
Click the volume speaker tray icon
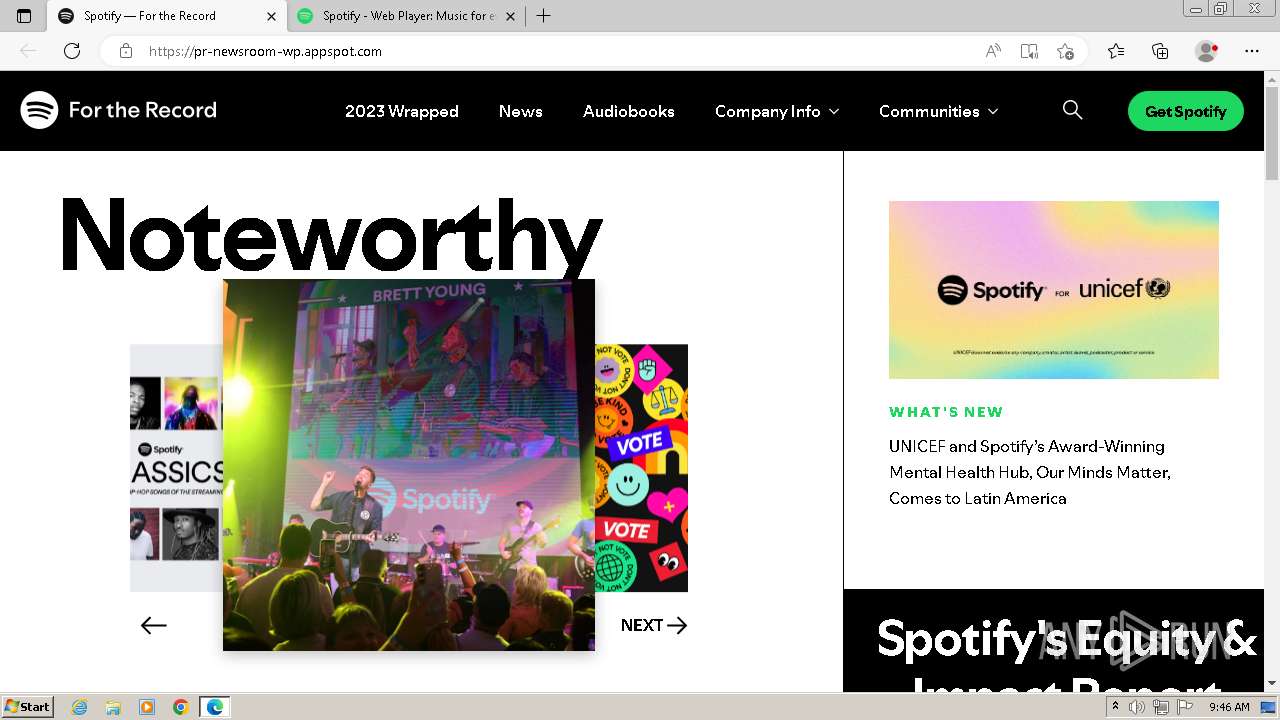pos(1137,707)
